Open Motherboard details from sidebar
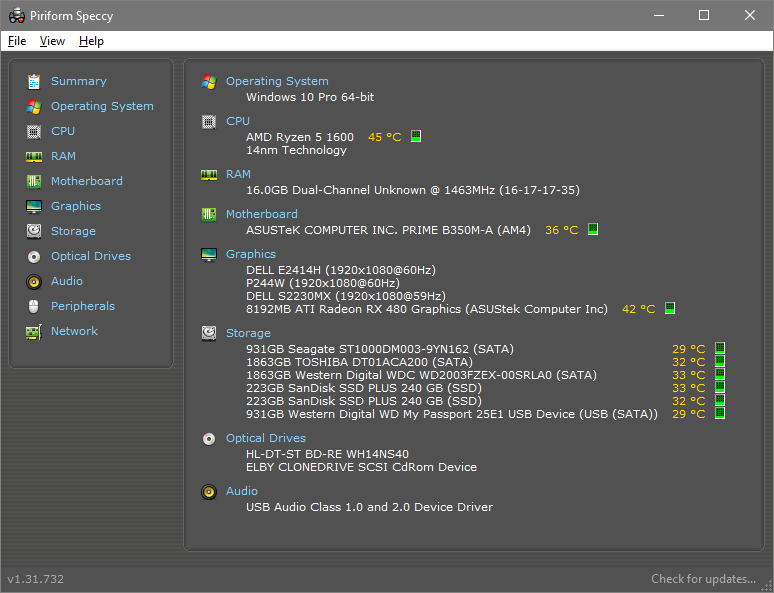Screen dimensions: 774x593 86,181
